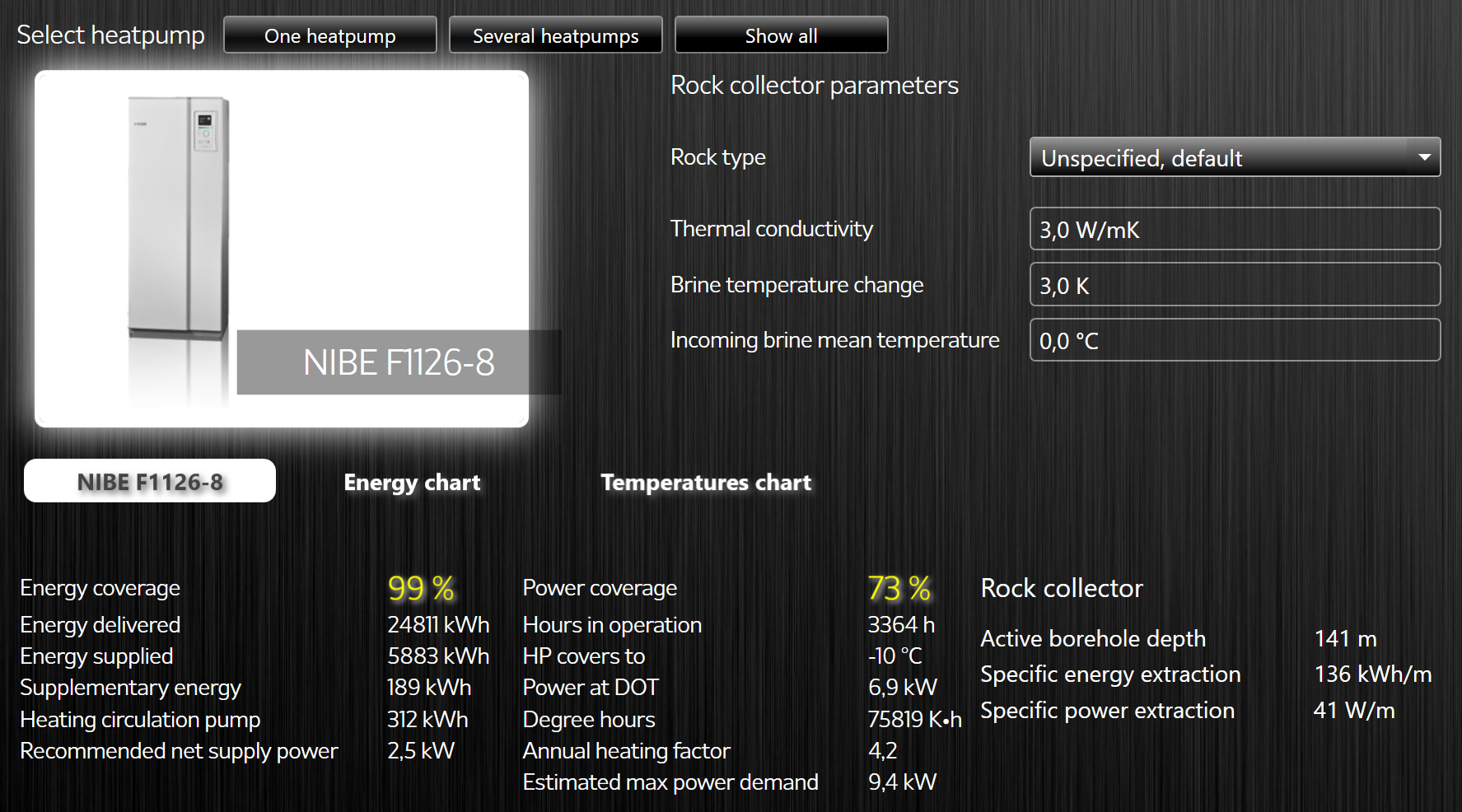Click the Rock type label
The image size is (1462, 812).
(x=718, y=157)
